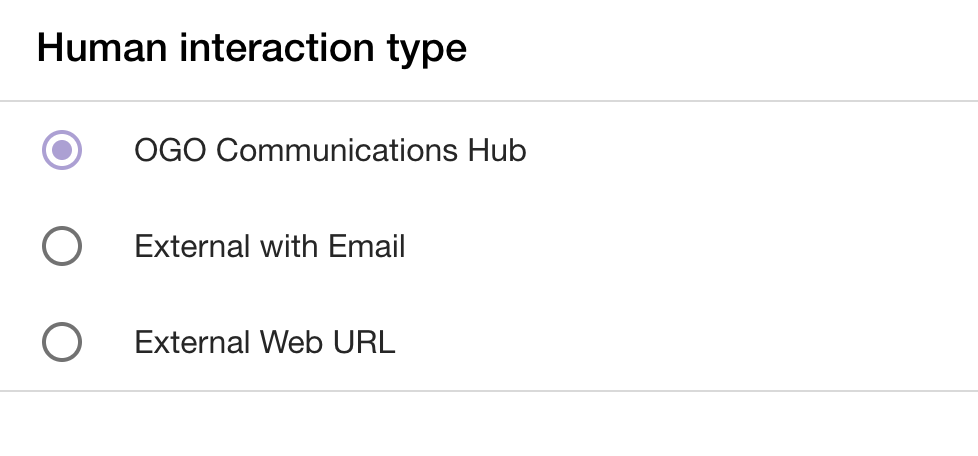Select the OGO Communications Hub radio button
Viewport: 978px width, 456px height.
[x=62, y=150]
